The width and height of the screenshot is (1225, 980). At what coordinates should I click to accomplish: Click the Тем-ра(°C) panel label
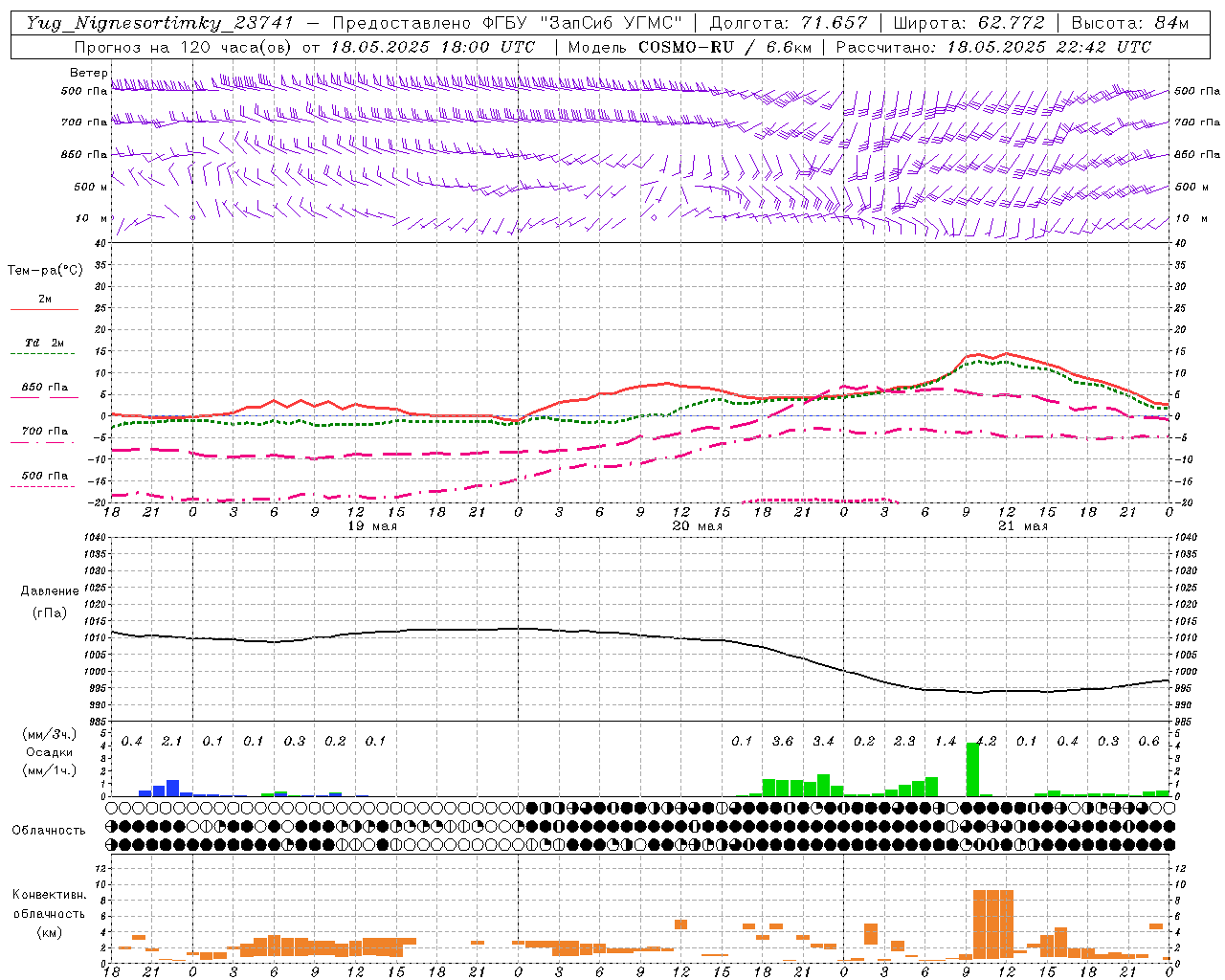tap(45, 271)
